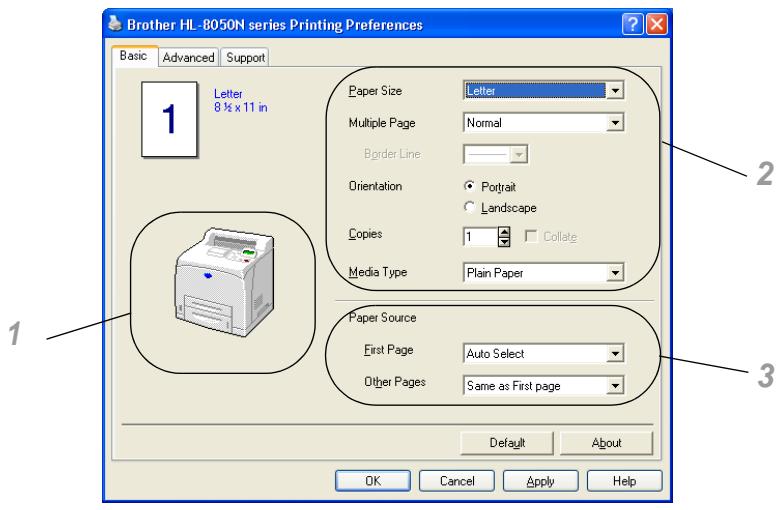This screenshot has height=510, width=782.
Task: Click the '8 ½ x 11 in' dimension text
Action: pos(241,107)
